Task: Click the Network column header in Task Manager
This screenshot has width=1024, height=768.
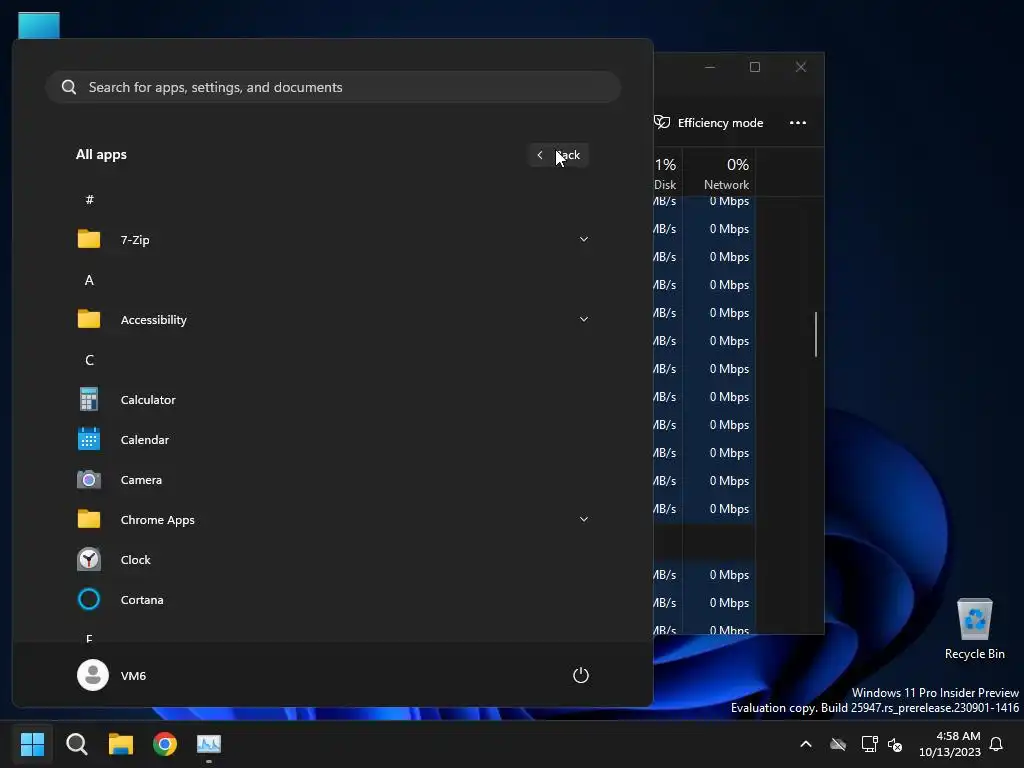Action: [719, 172]
